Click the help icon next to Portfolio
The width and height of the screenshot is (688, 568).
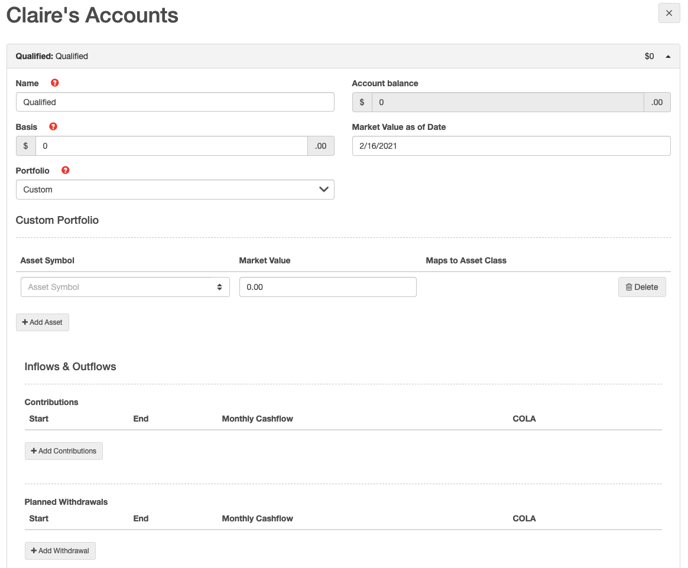(x=65, y=170)
